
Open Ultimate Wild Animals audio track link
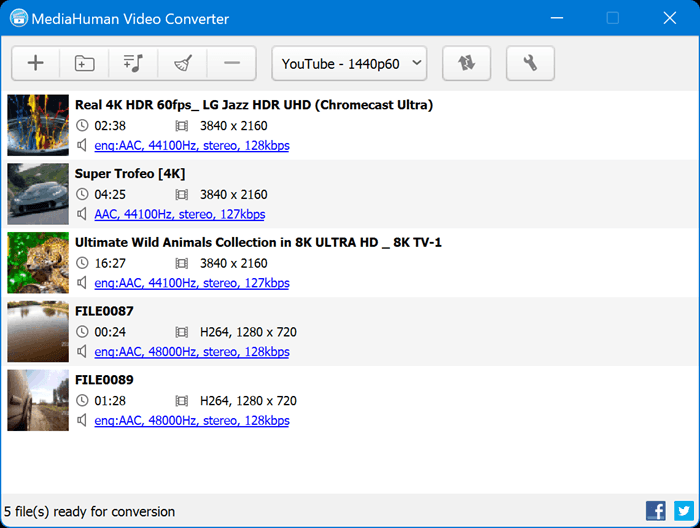192,283
